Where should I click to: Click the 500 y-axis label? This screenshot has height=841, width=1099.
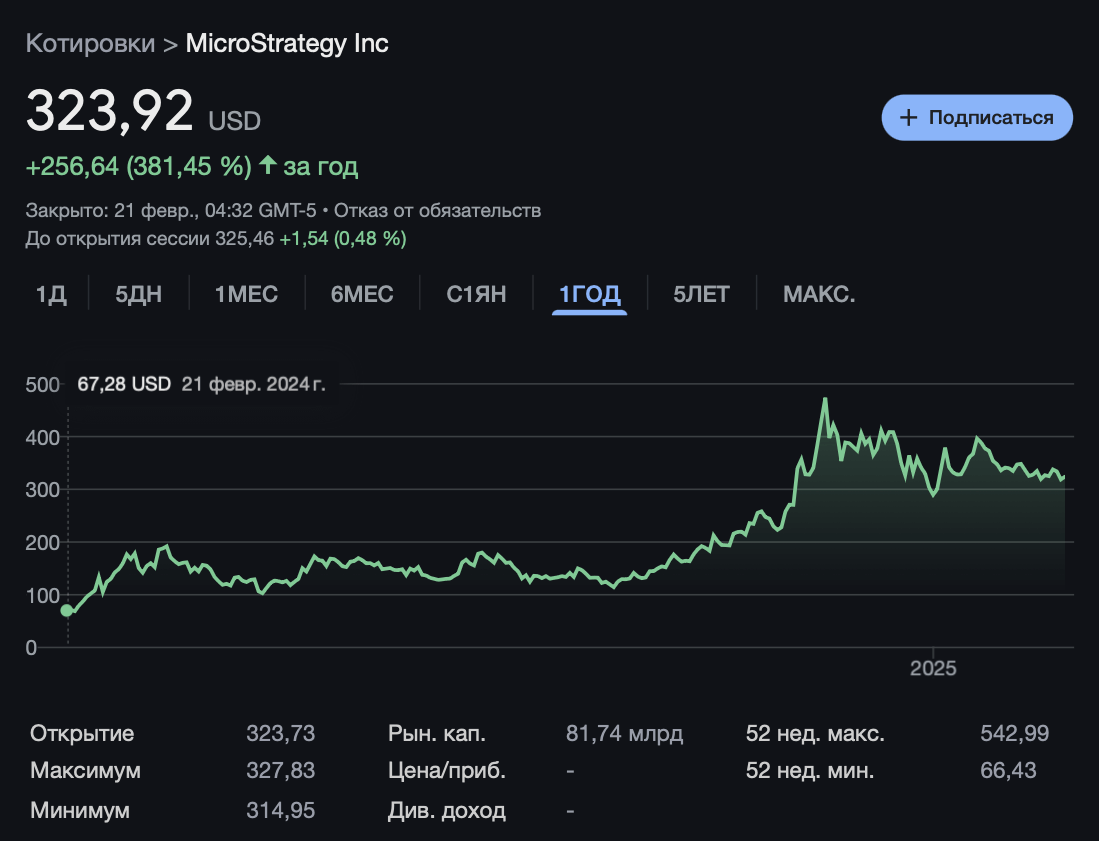click(x=42, y=385)
